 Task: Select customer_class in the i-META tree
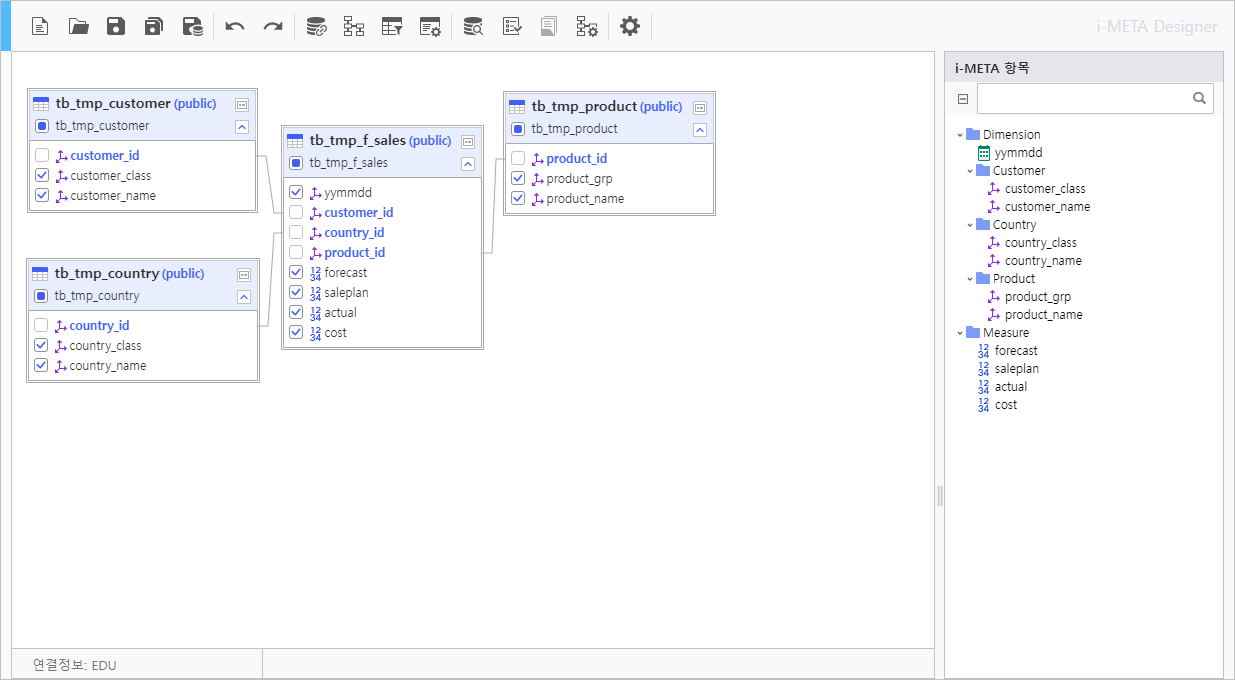[1045, 189]
